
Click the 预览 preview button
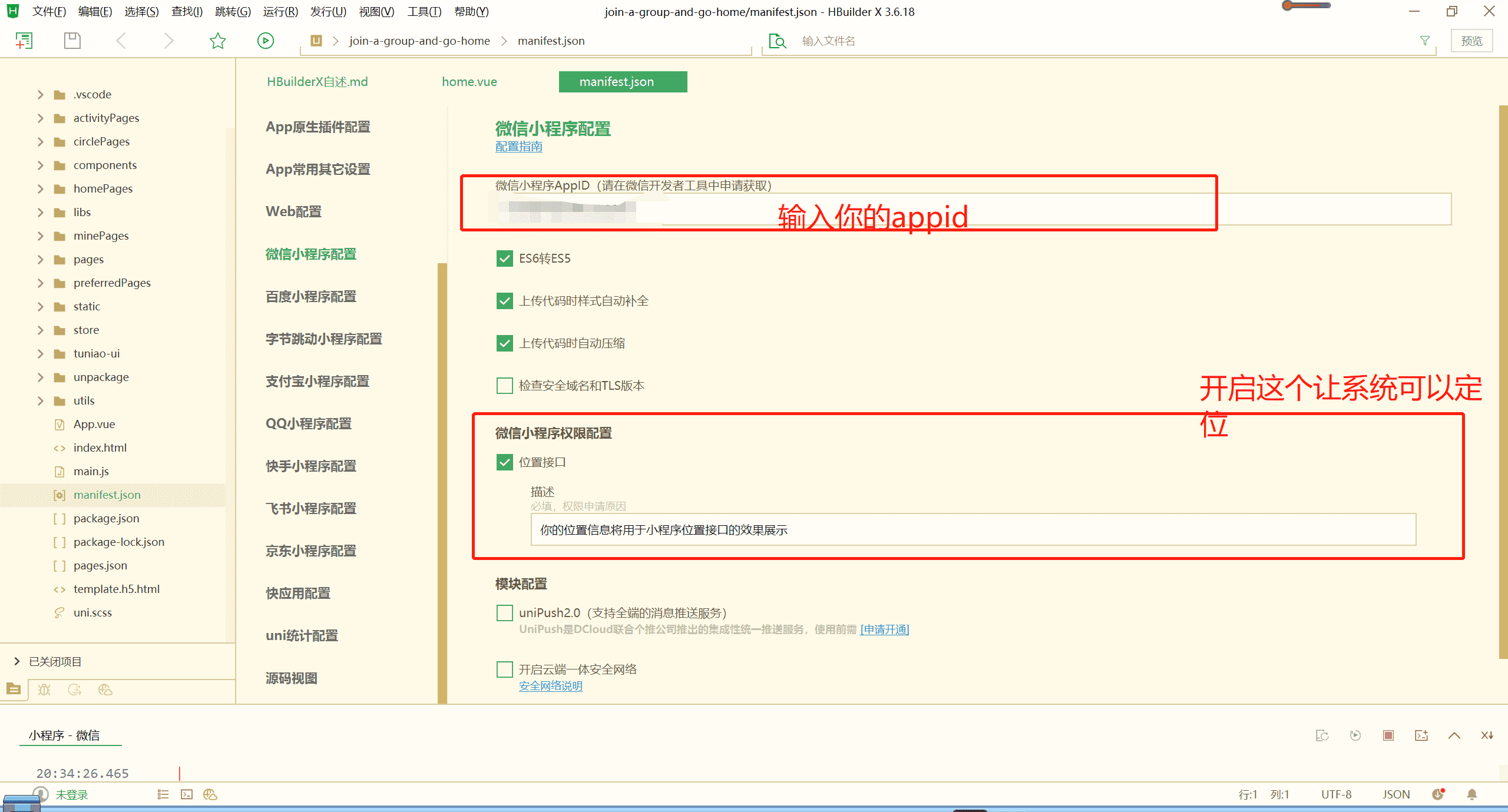coord(1471,41)
